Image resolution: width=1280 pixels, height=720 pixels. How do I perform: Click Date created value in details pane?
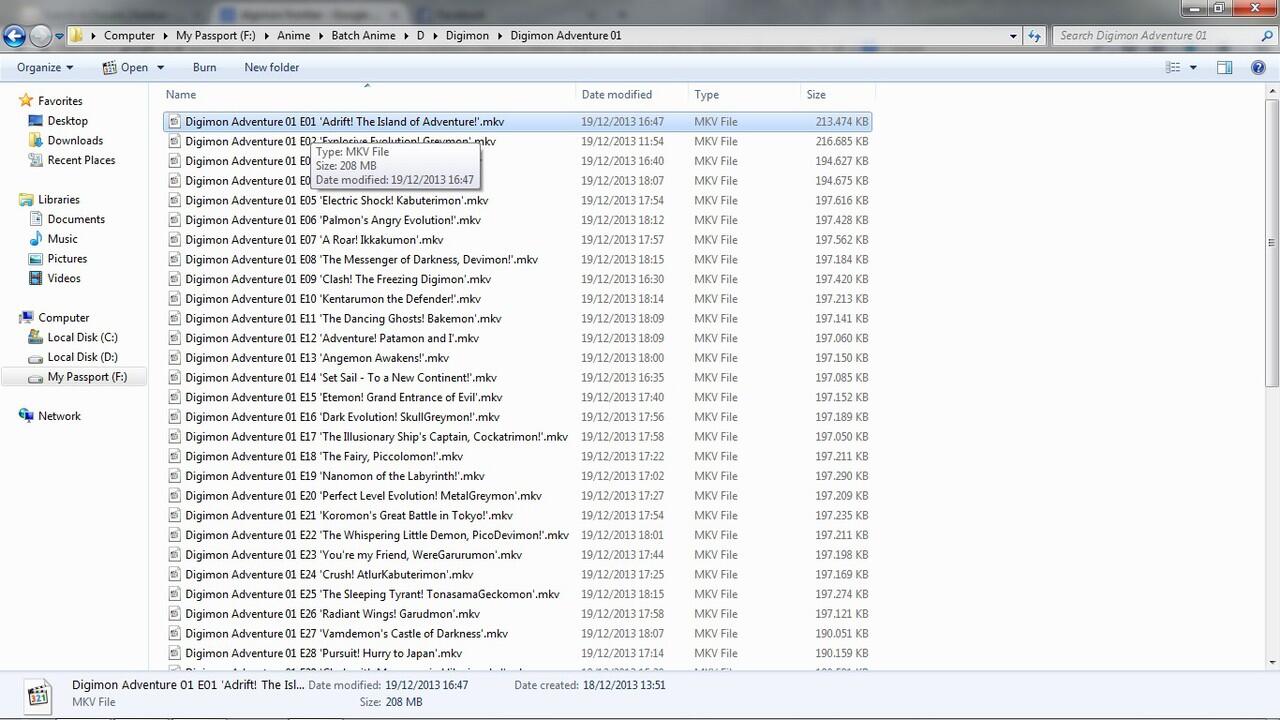tap(625, 685)
